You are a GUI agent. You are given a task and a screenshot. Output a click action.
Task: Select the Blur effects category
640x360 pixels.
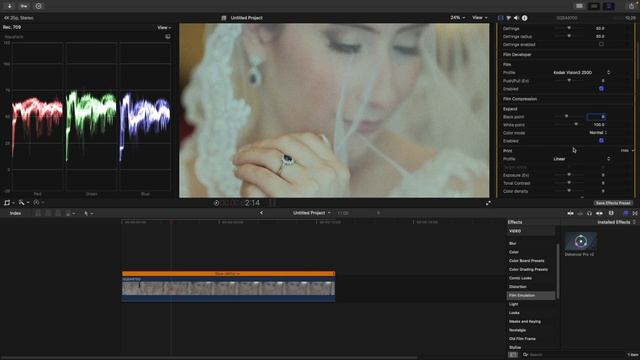[x=512, y=243]
